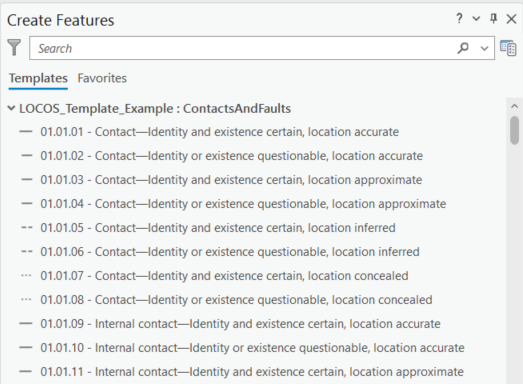Click line symbol of template 01.01.03
This screenshot has height=384, width=523.
click(26, 179)
